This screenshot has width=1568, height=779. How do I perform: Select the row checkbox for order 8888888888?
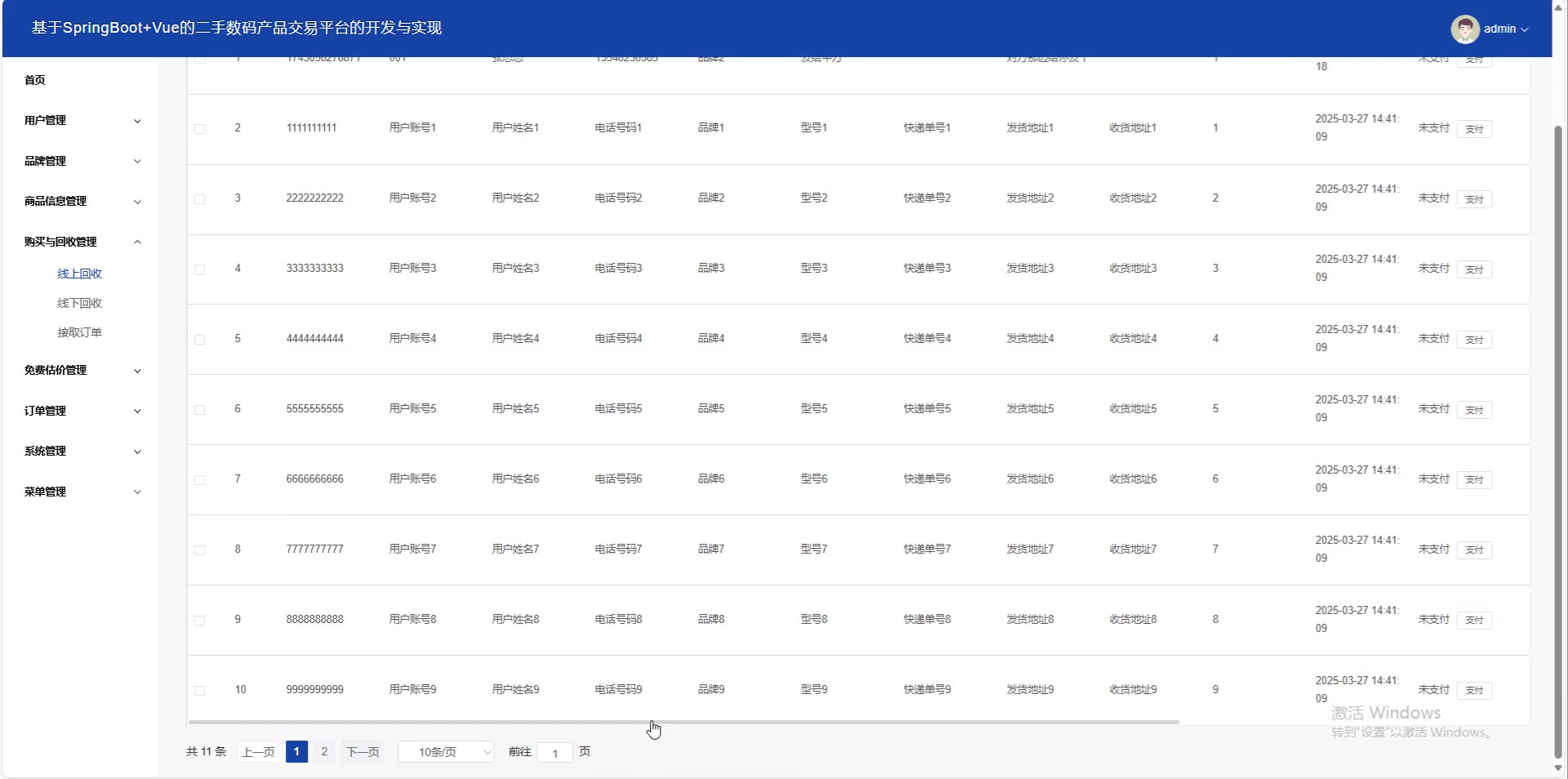click(x=200, y=621)
